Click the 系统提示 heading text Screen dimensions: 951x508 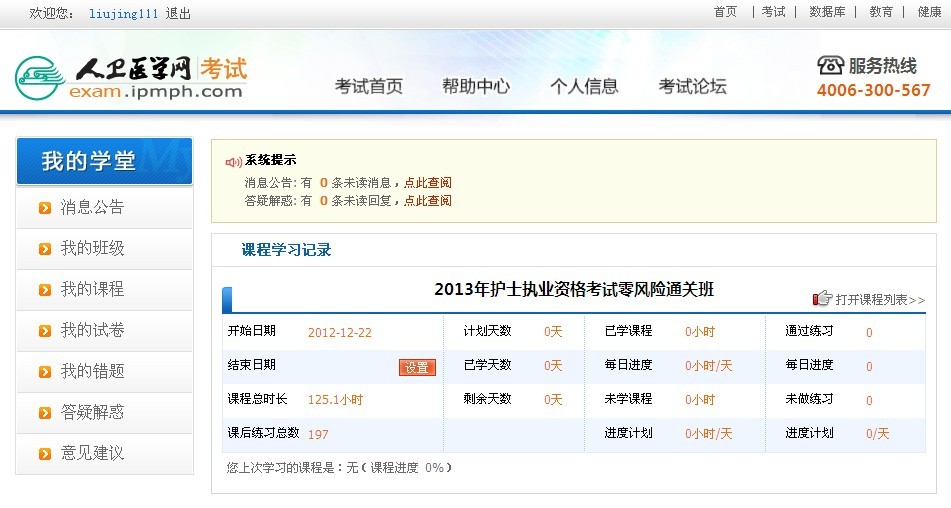[x=271, y=160]
